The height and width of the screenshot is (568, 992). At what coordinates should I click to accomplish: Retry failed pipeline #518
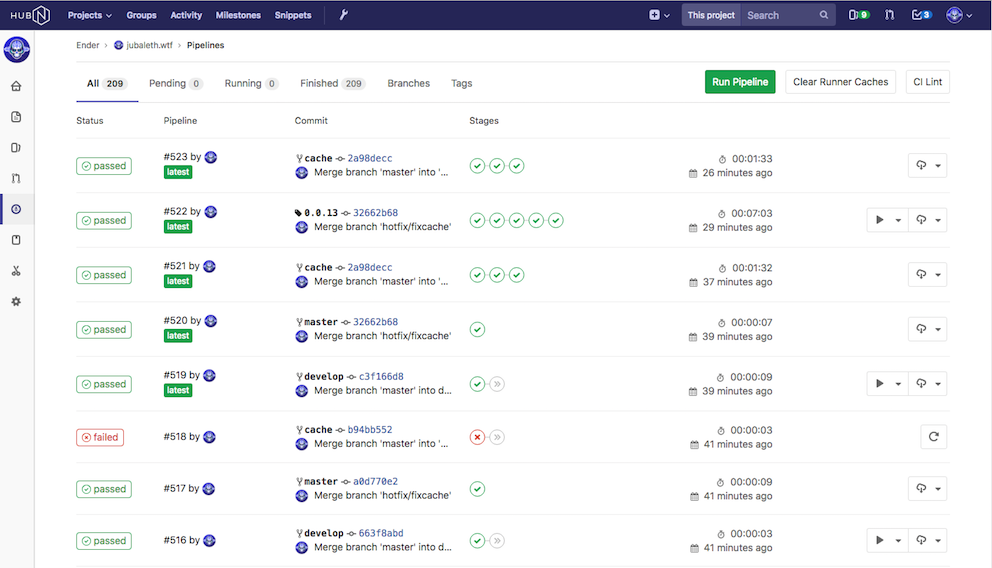tap(933, 437)
